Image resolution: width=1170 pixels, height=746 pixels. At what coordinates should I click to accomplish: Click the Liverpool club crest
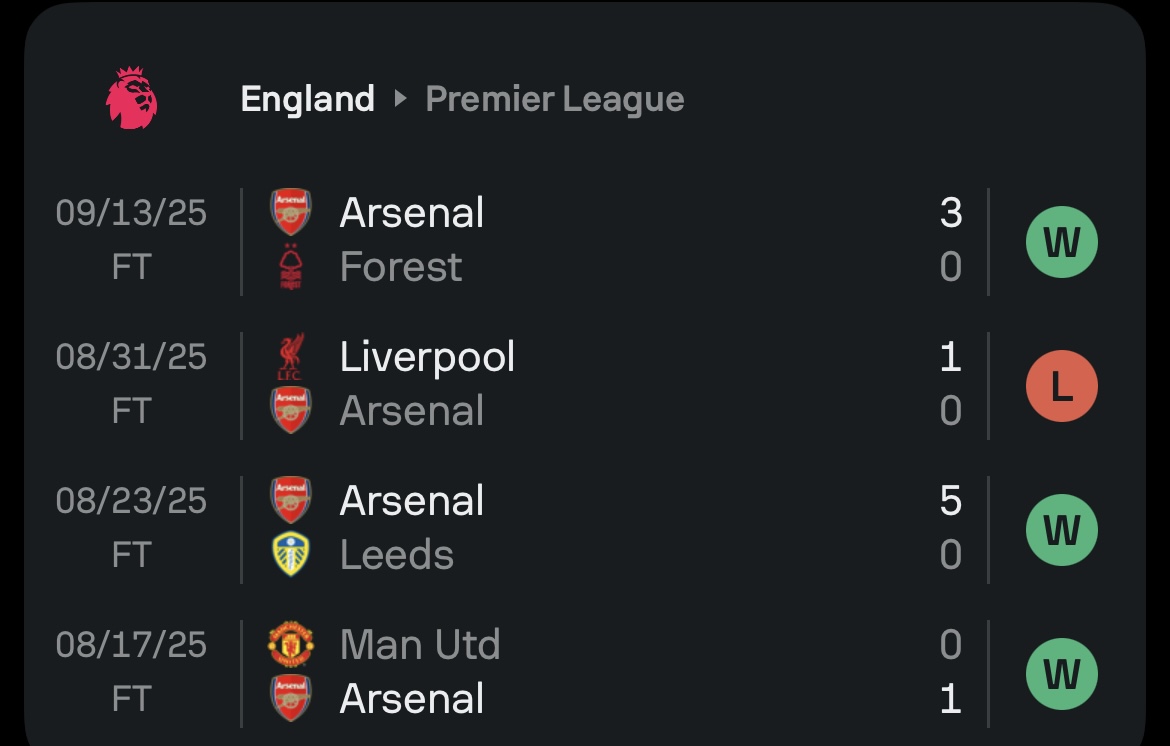pos(291,357)
